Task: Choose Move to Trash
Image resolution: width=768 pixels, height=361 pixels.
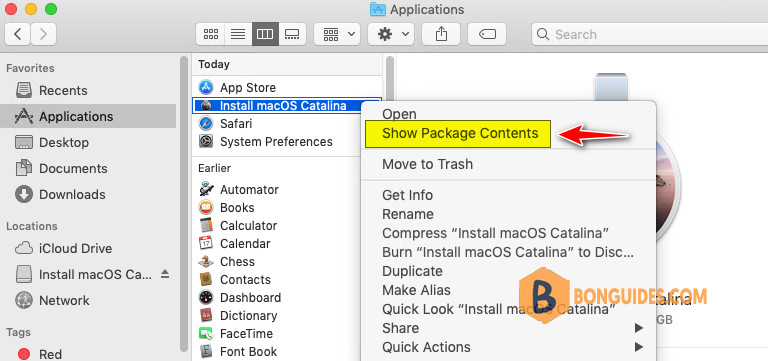Action: click(x=508, y=164)
